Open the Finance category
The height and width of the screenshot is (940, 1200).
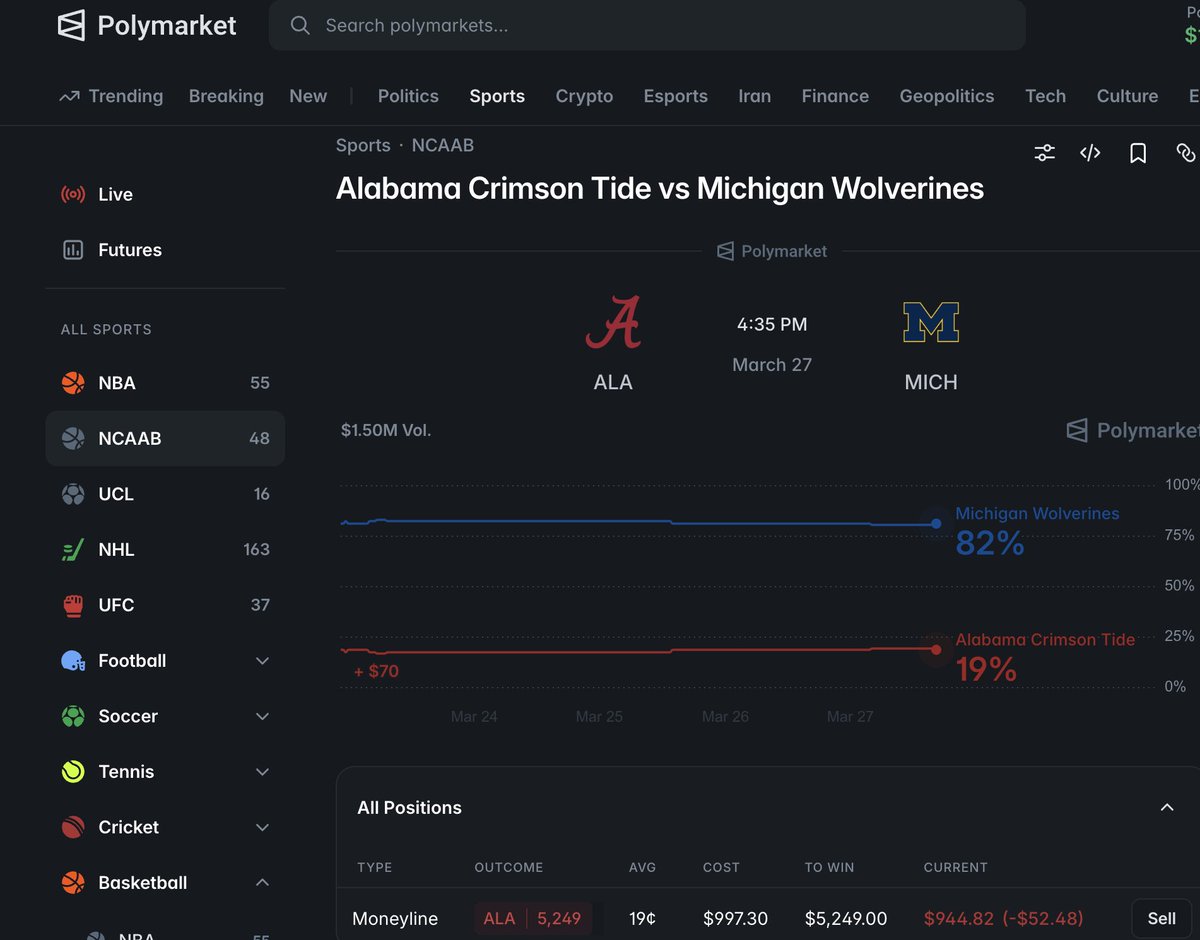pos(835,96)
